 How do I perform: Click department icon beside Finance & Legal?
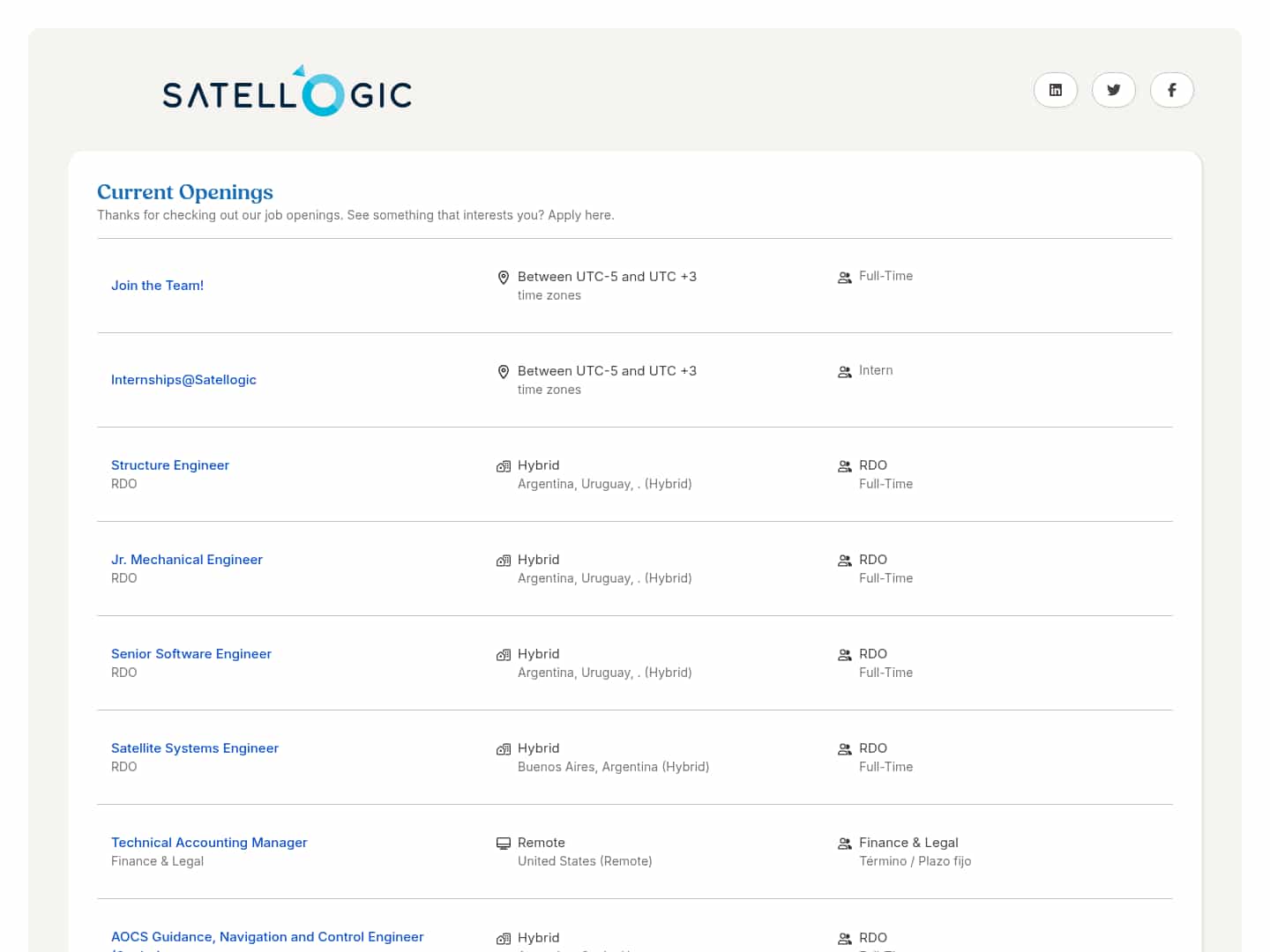click(x=844, y=844)
